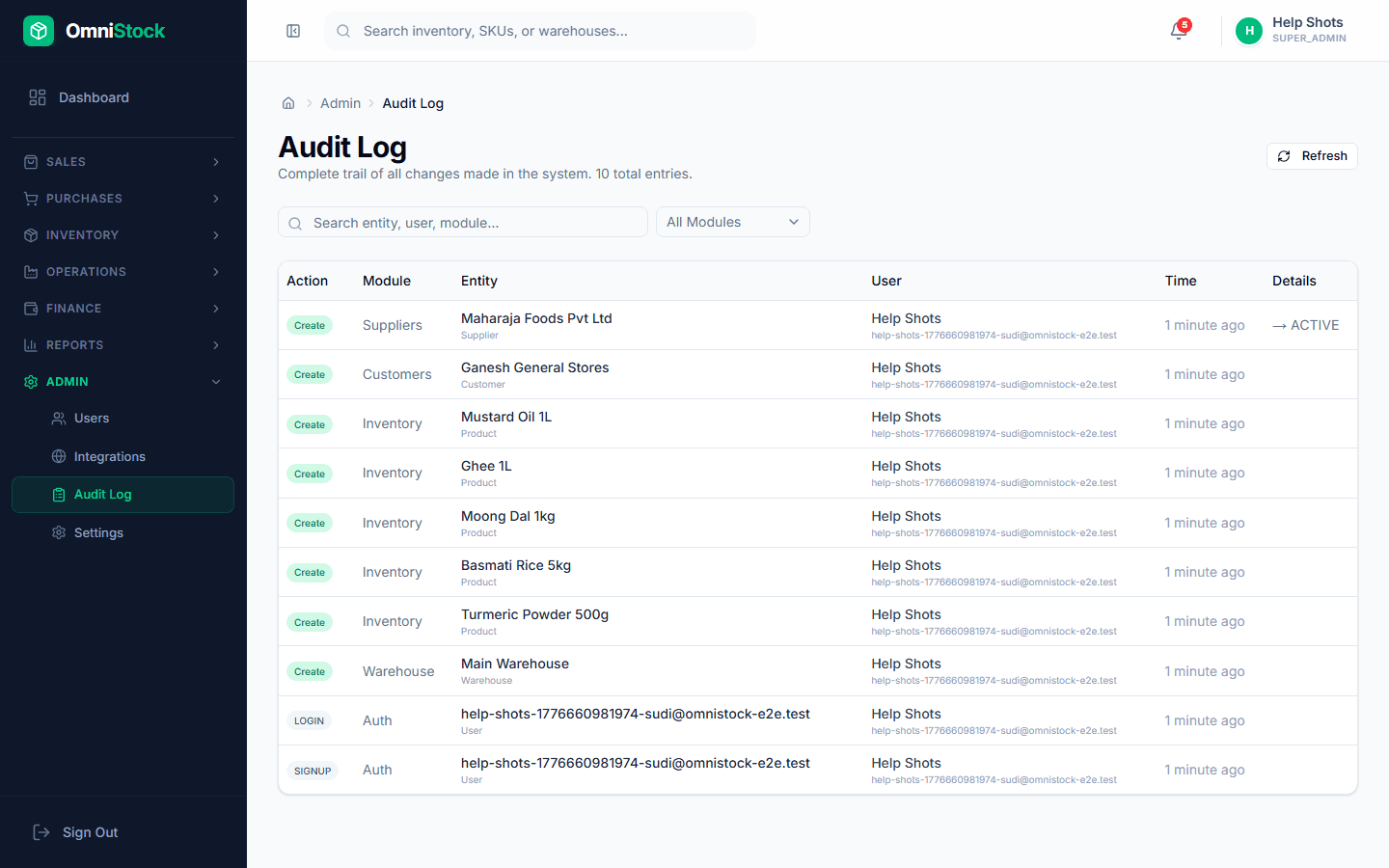
Task: Click the LOGIN action badge
Action: 309,720
